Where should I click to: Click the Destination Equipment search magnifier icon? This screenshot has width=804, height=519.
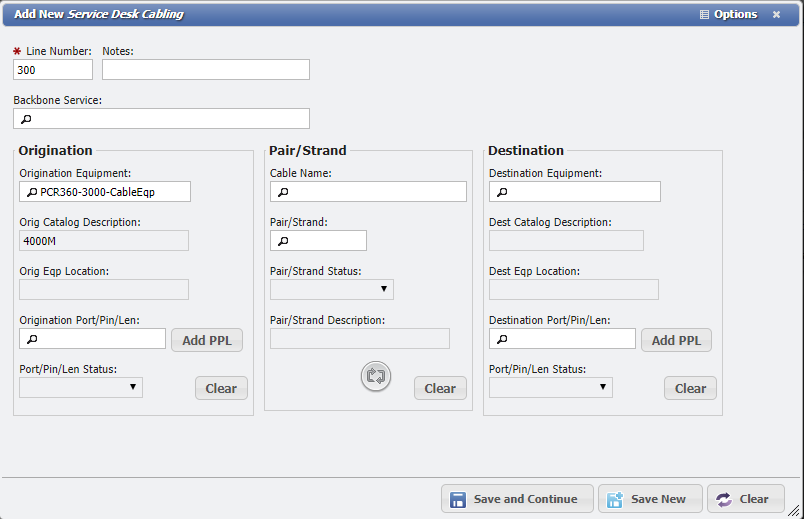(x=502, y=192)
